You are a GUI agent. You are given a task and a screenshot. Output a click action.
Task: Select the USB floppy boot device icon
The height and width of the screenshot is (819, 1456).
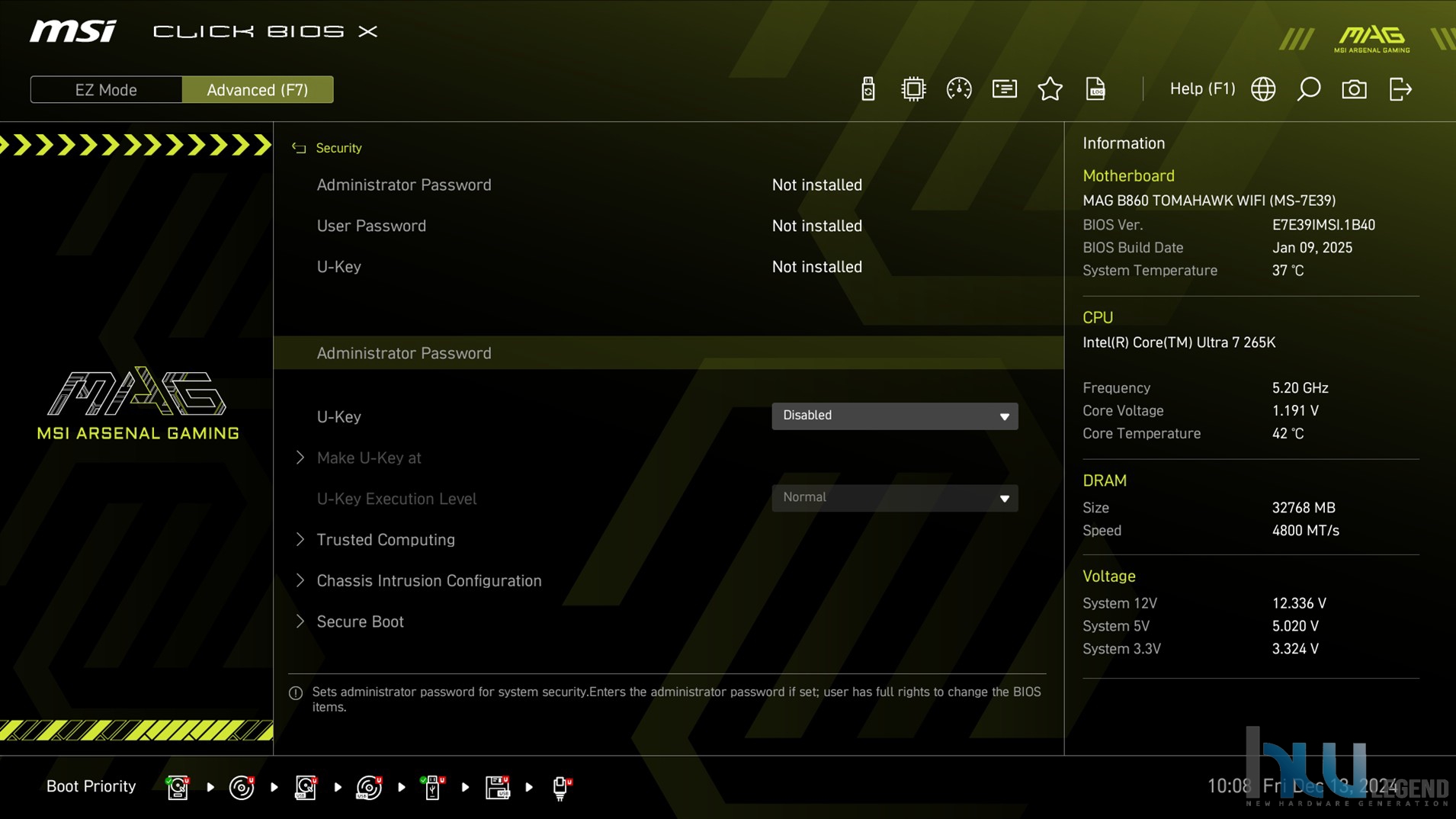(x=497, y=787)
